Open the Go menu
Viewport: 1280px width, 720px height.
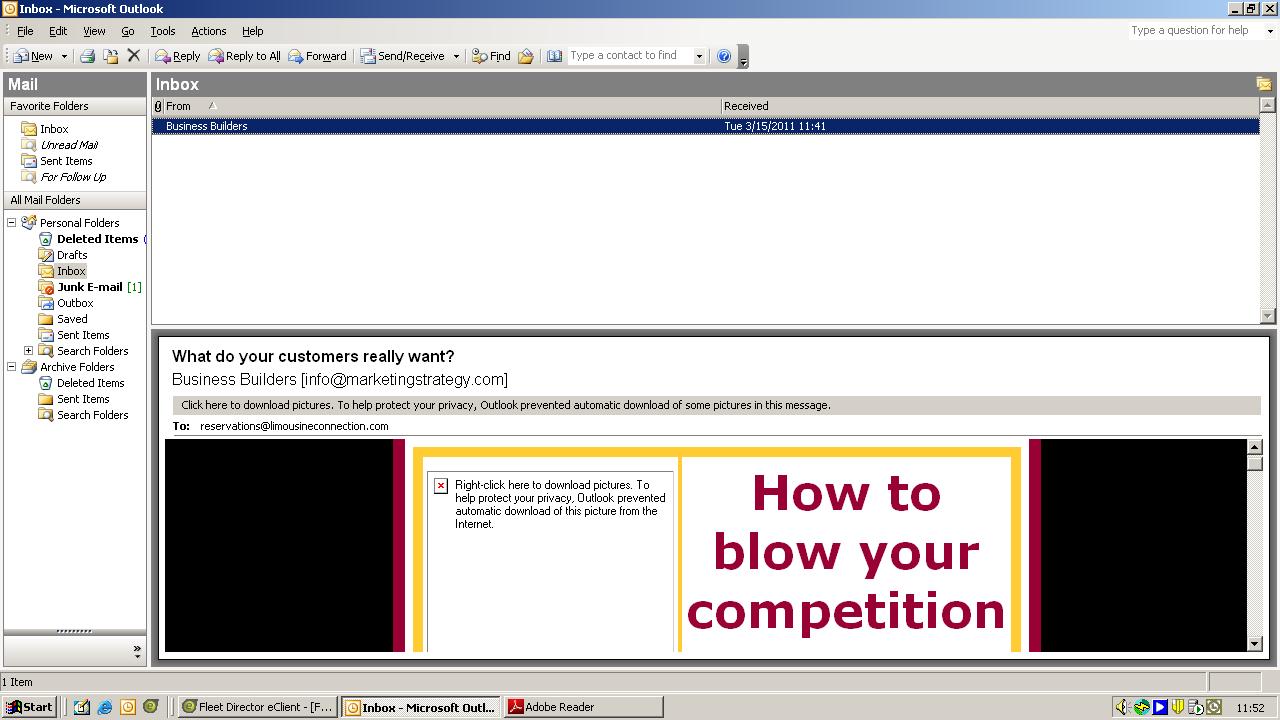coord(128,31)
